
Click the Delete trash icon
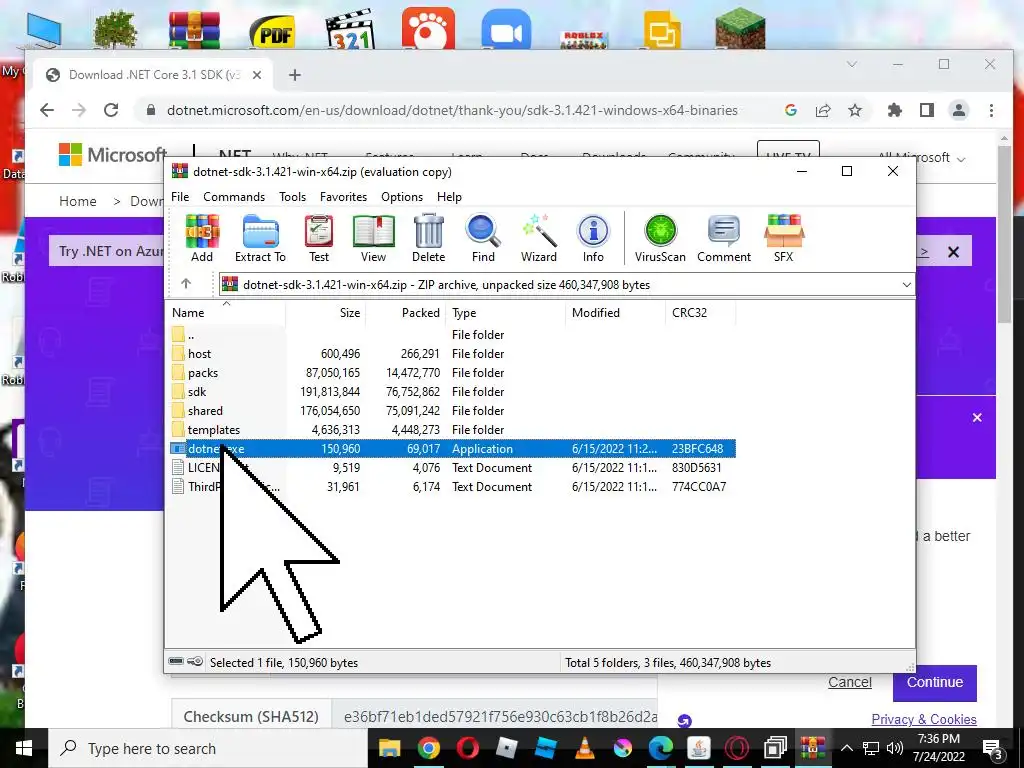(428, 238)
